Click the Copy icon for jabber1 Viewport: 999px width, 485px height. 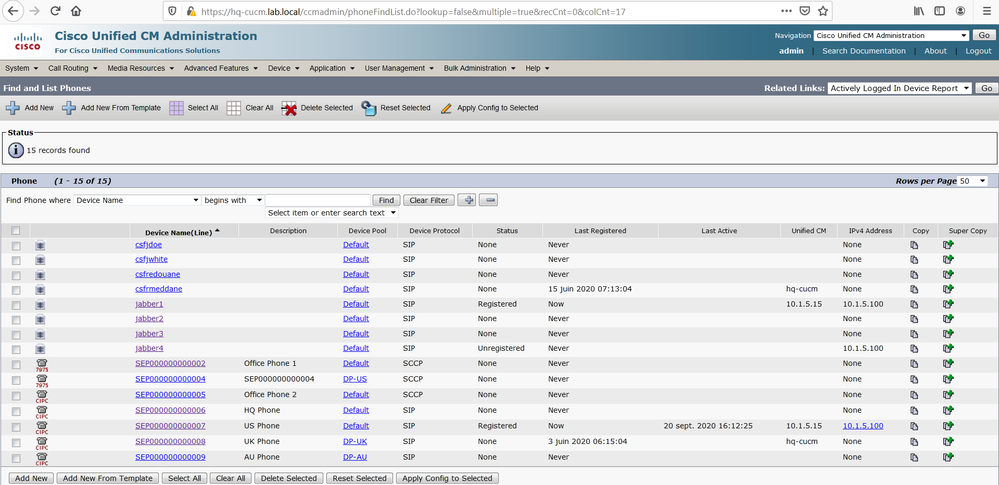(x=914, y=304)
